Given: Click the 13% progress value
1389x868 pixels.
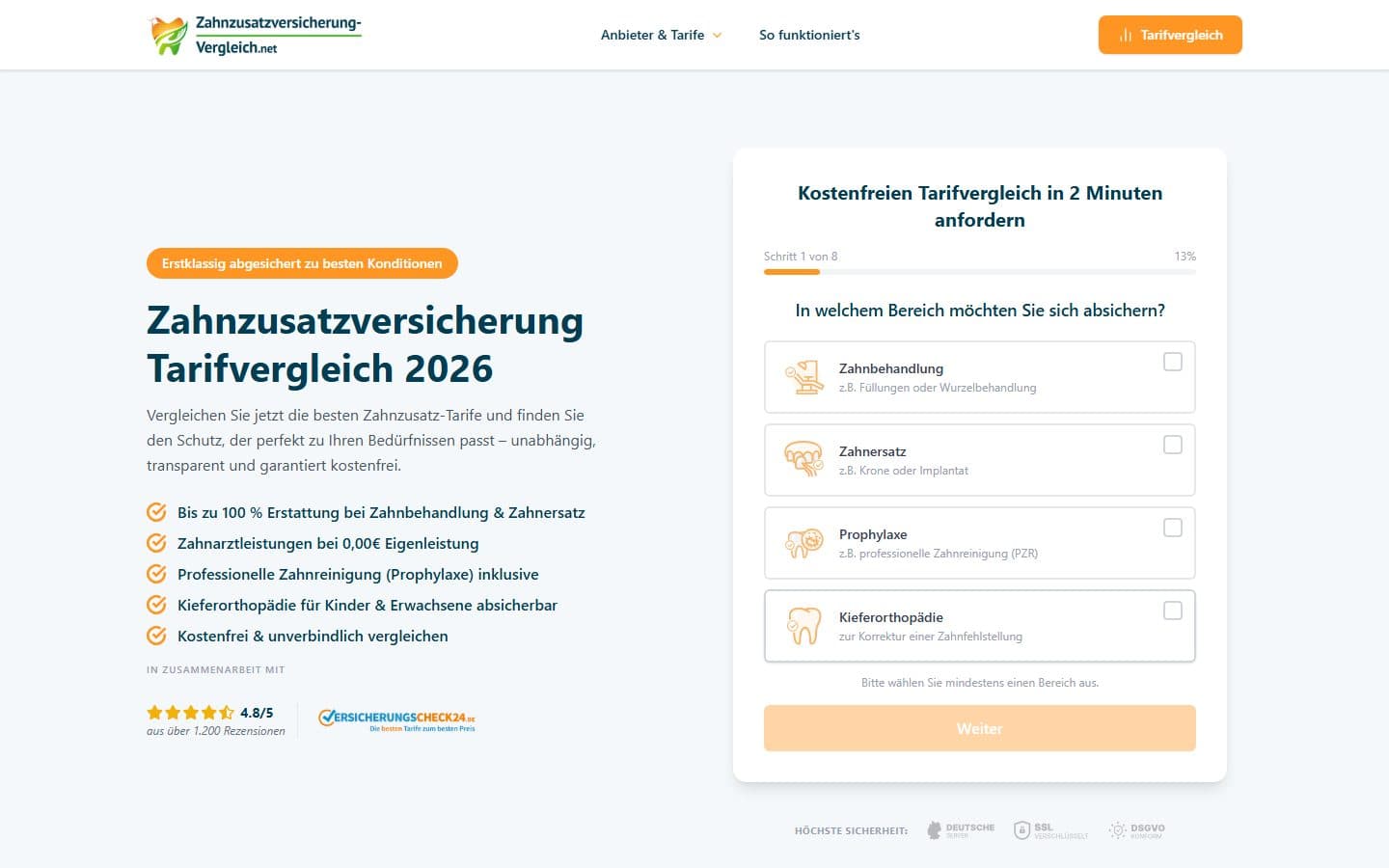Looking at the screenshot, I should pyautogui.click(x=1185, y=257).
